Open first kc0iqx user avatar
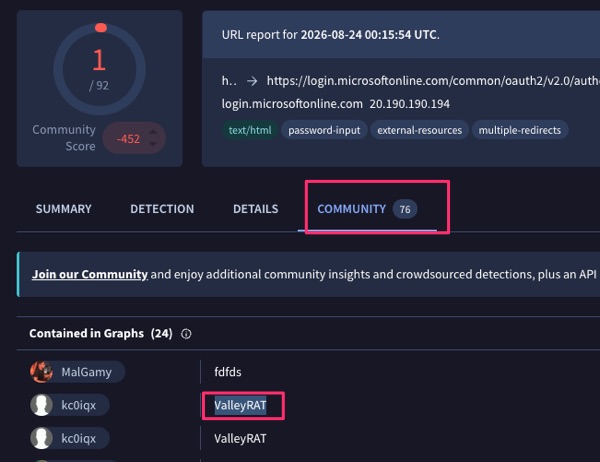This screenshot has width=600, height=462. (41, 405)
